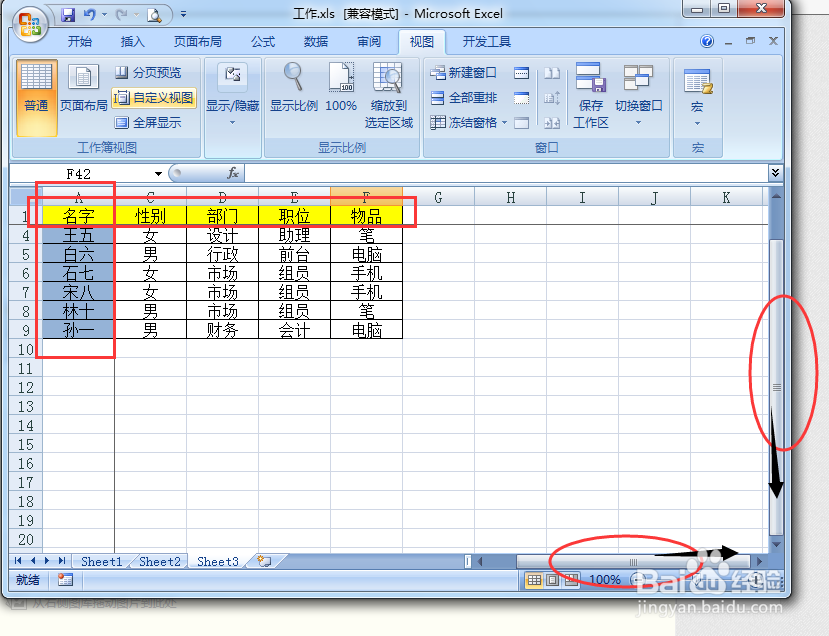Click the macro record icon in status bar
Screen dimensions: 829x636
pos(66,580)
